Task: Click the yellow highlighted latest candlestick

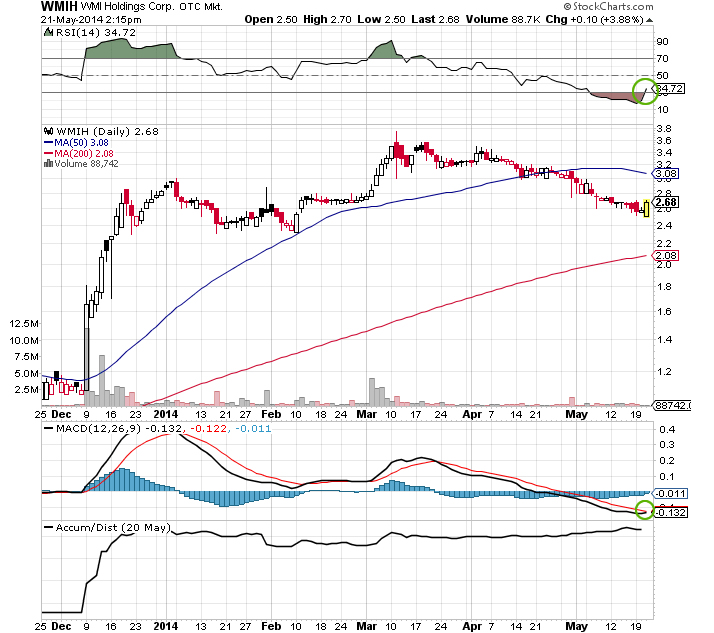Action: [x=646, y=208]
